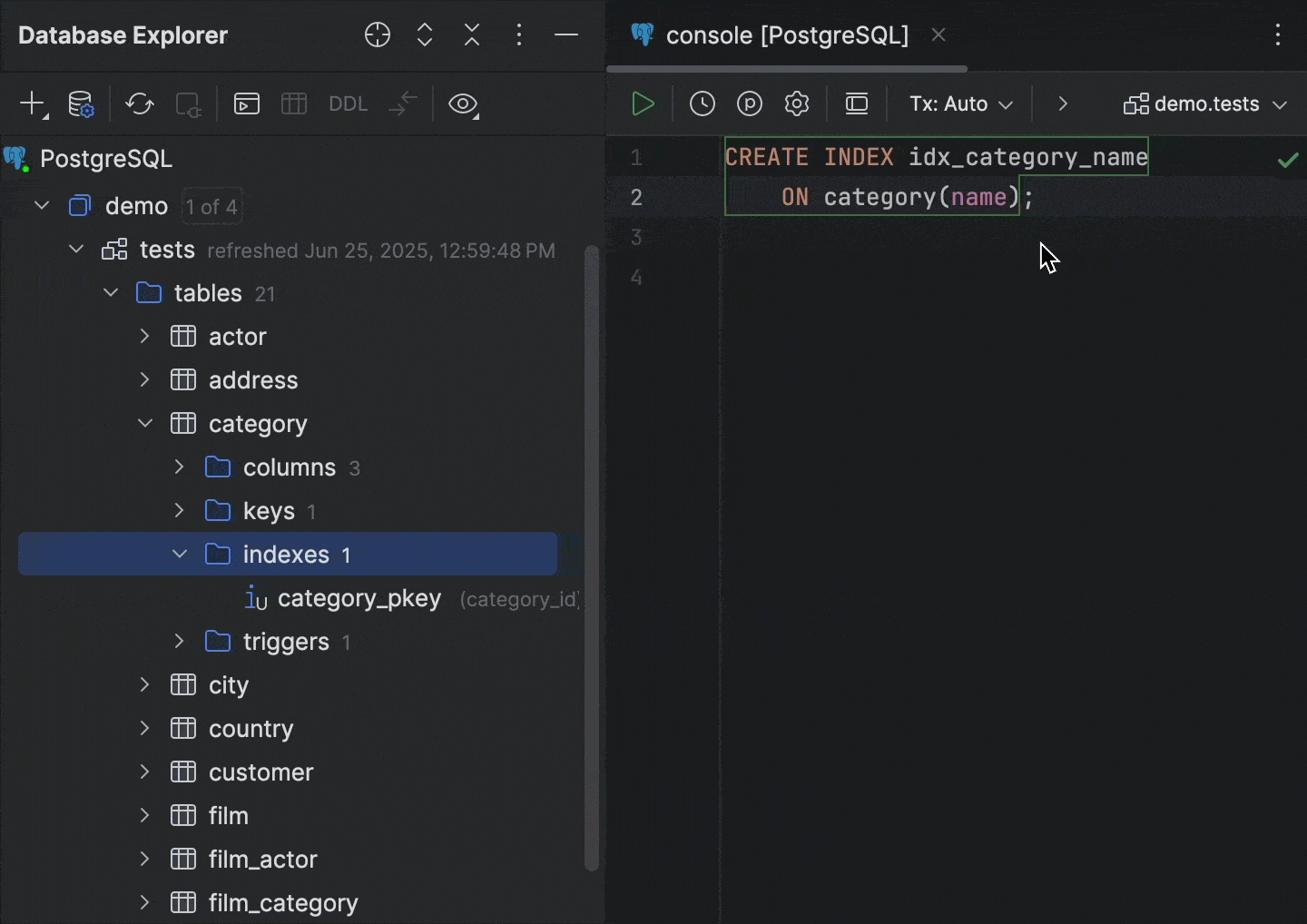This screenshot has height=924, width=1307.
Task: Open Data Source Properties icon
Action: [82, 104]
